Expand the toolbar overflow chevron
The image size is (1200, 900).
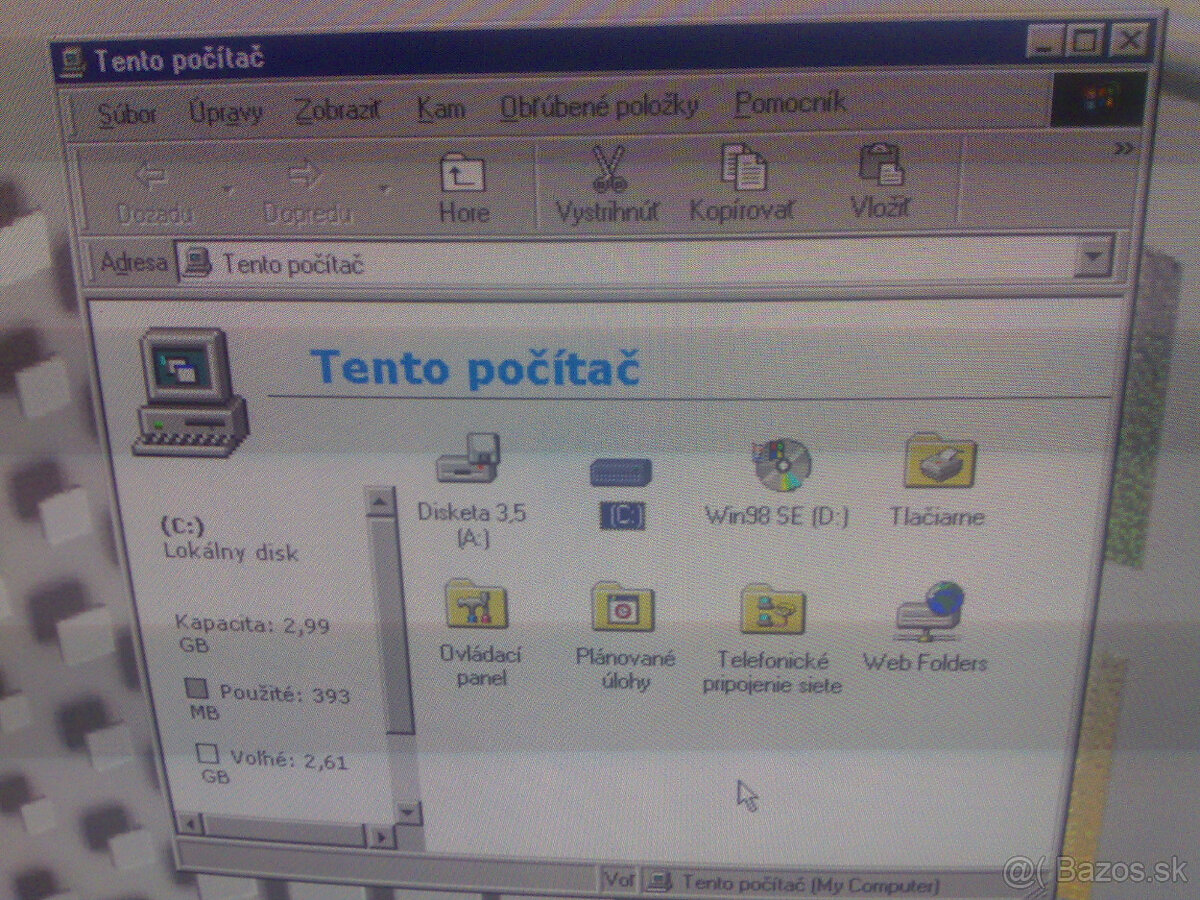1120,146
